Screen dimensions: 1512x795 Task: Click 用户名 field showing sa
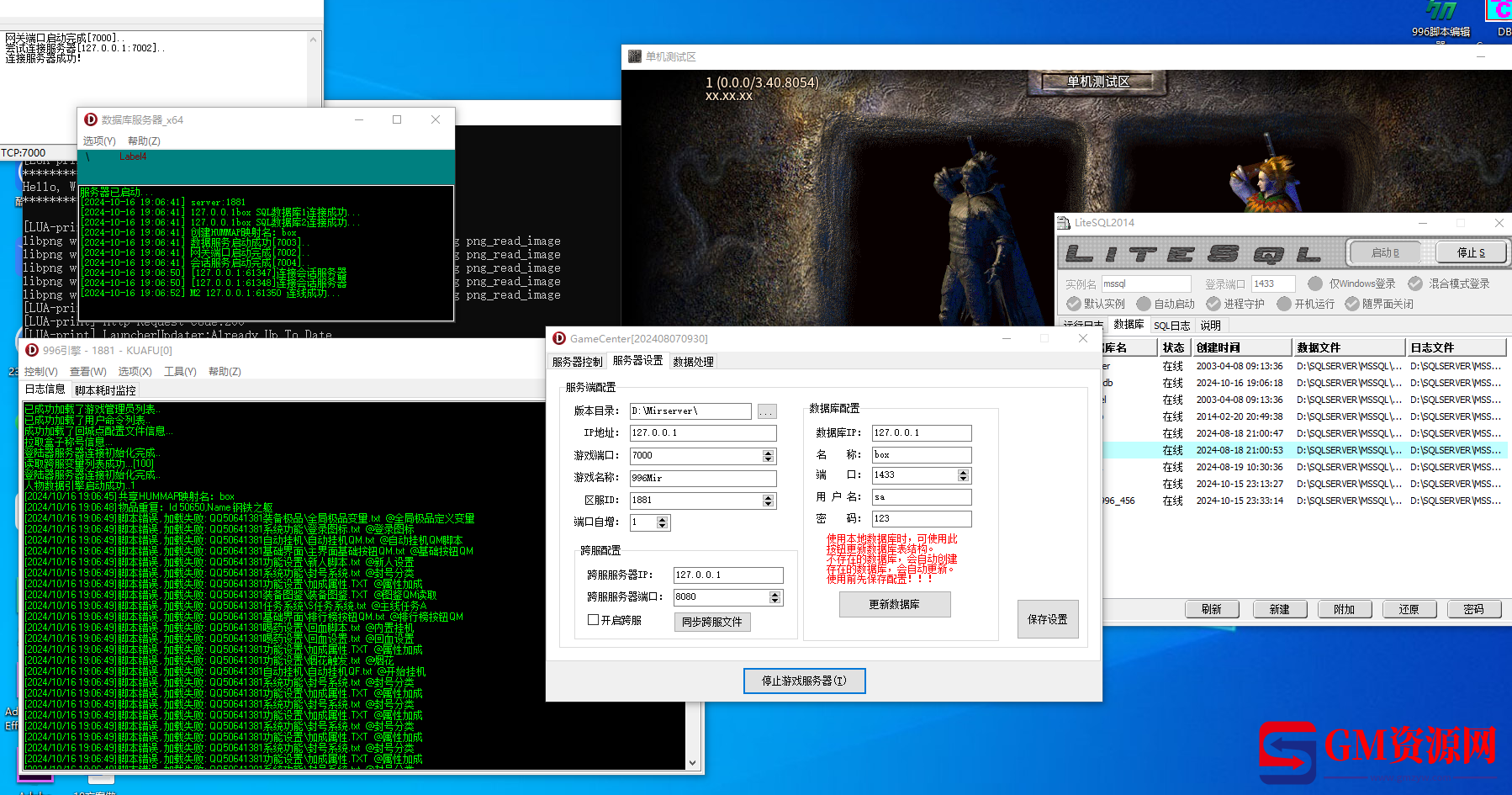[x=922, y=497]
